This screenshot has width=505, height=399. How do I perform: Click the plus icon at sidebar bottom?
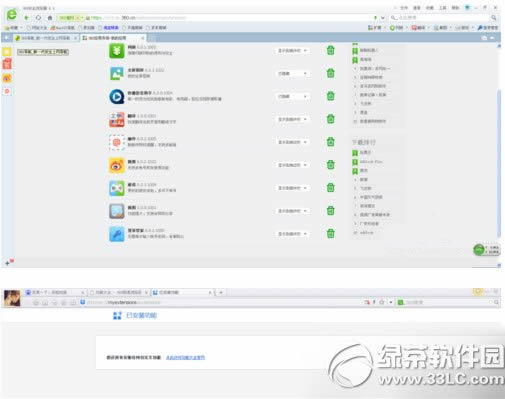coord(7,263)
